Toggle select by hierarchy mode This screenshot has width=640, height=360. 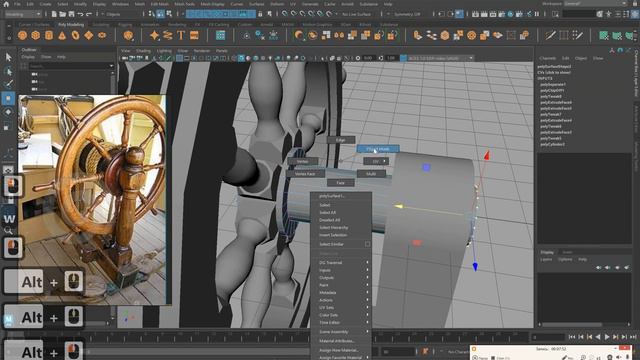(x=151, y=14)
